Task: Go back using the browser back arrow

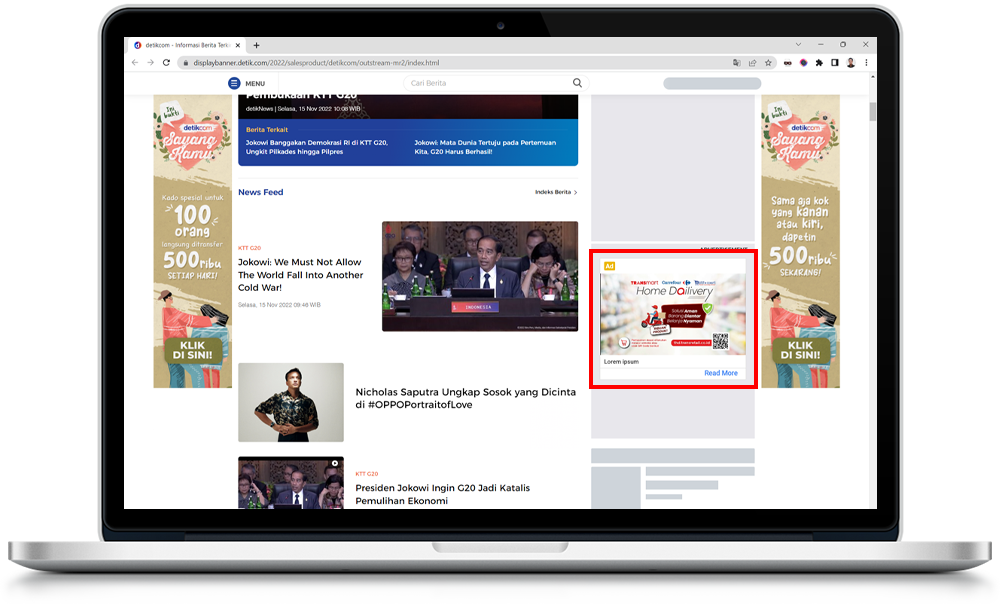Action: click(136, 62)
